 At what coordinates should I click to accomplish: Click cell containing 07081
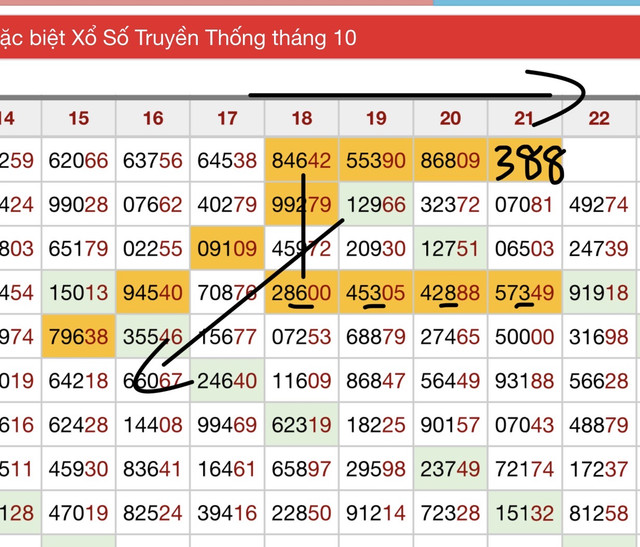click(x=524, y=204)
